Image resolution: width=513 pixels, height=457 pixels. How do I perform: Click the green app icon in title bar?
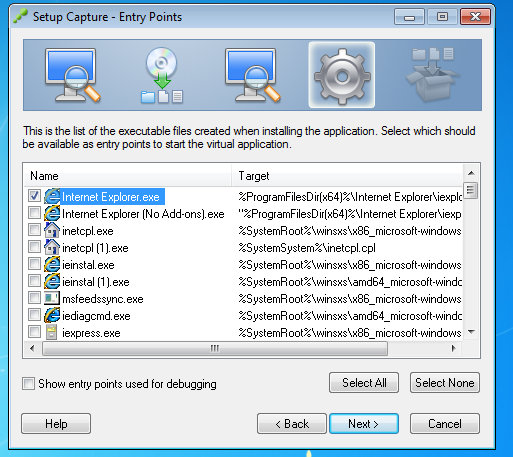coord(20,16)
